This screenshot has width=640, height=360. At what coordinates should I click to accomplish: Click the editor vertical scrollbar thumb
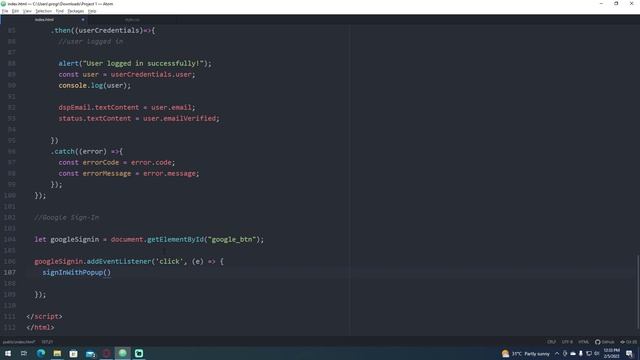pyautogui.click(x=638, y=291)
